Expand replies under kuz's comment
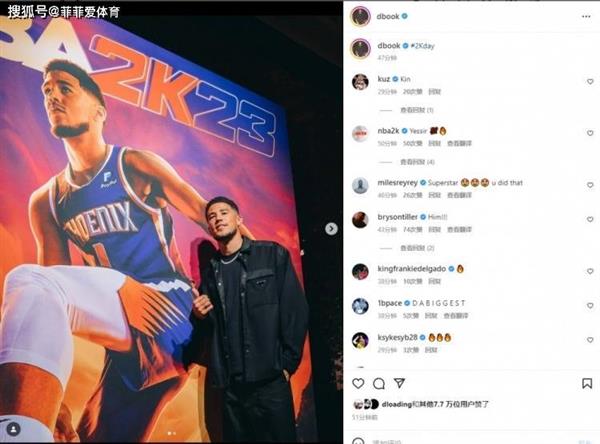This screenshot has height=444, width=600. [x=416, y=110]
